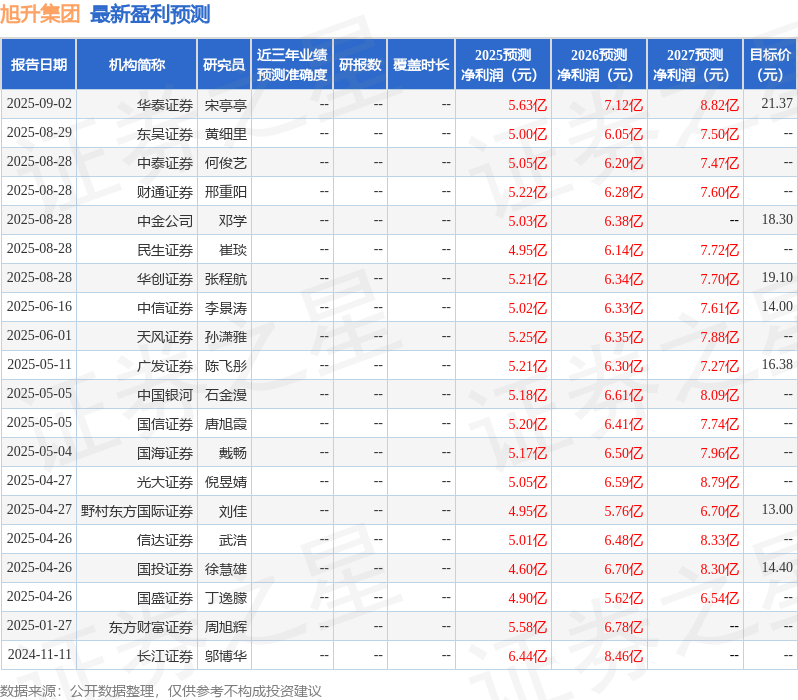This screenshot has width=798, height=700.
Task: Click the 覆盖时长 column header
Action: [x=421, y=65]
